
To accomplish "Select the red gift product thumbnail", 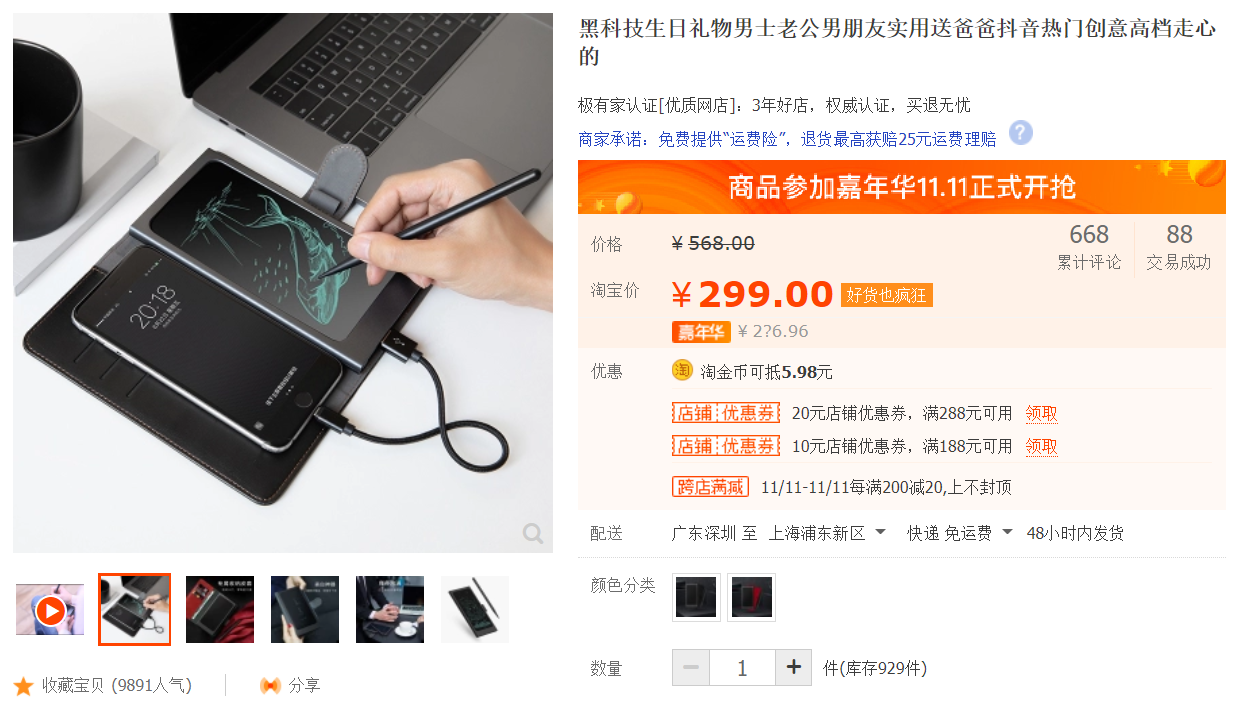I will pos(220,609).
